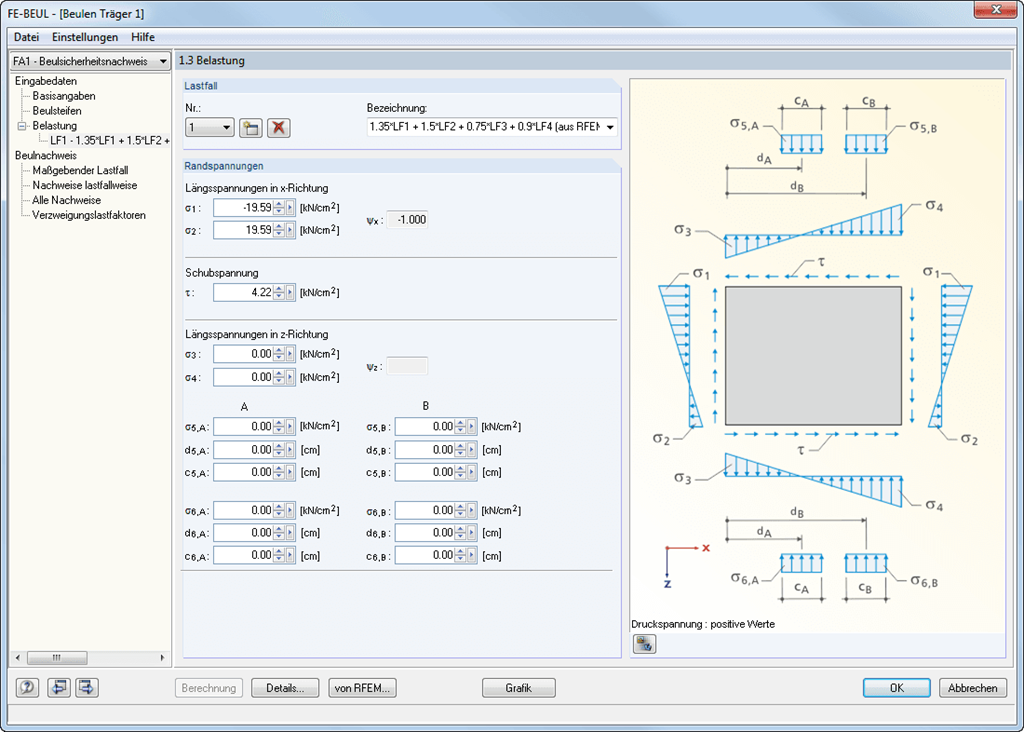
Task: Delete load case with red X icon
Action: coord(279,128)
